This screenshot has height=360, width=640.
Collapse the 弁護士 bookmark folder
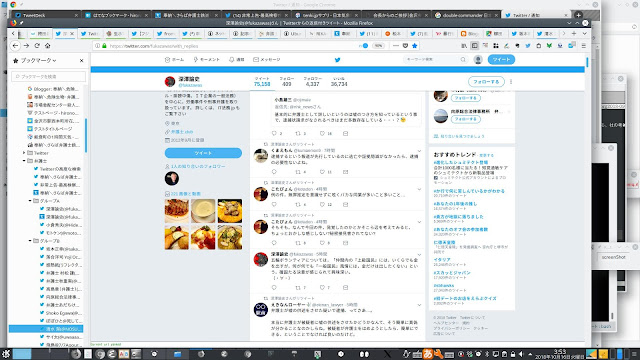(x=24, y=161)
